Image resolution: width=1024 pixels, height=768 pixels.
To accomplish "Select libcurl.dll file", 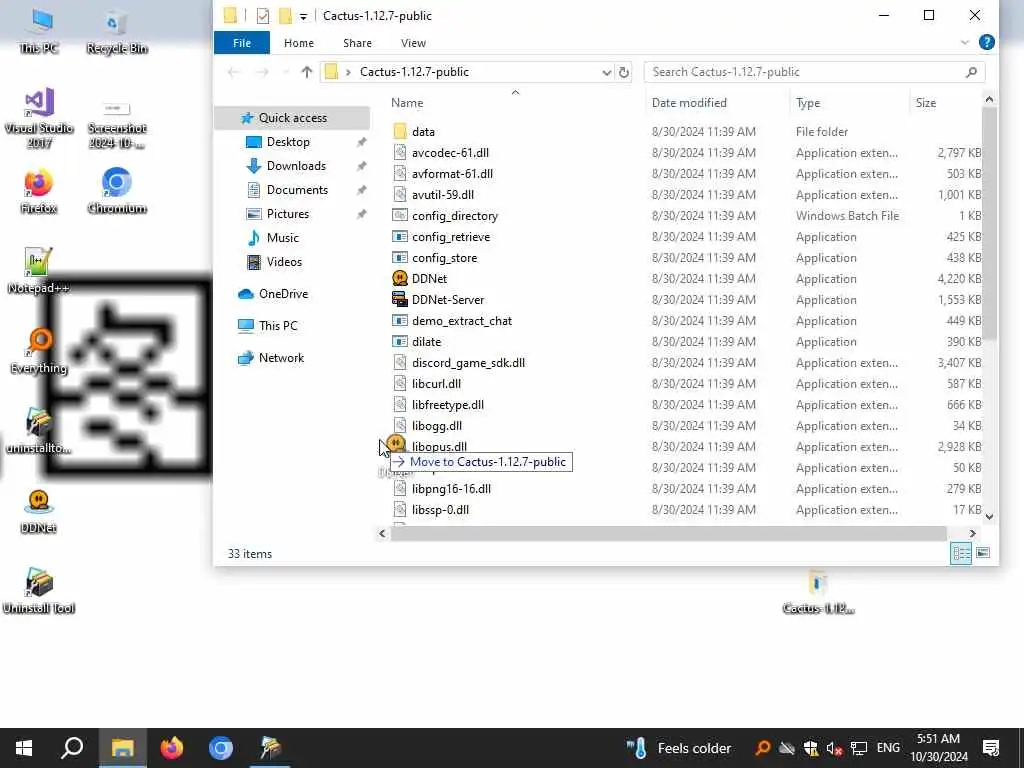I will coord(436,383).
